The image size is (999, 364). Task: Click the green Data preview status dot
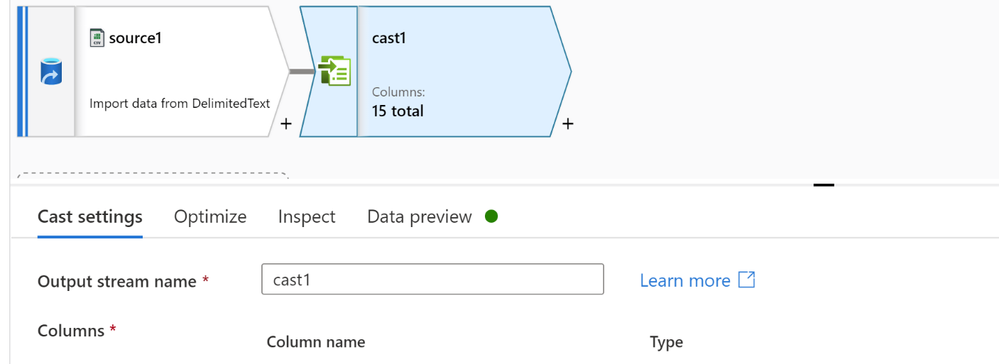pyautogui.click(x=491, y=217)
